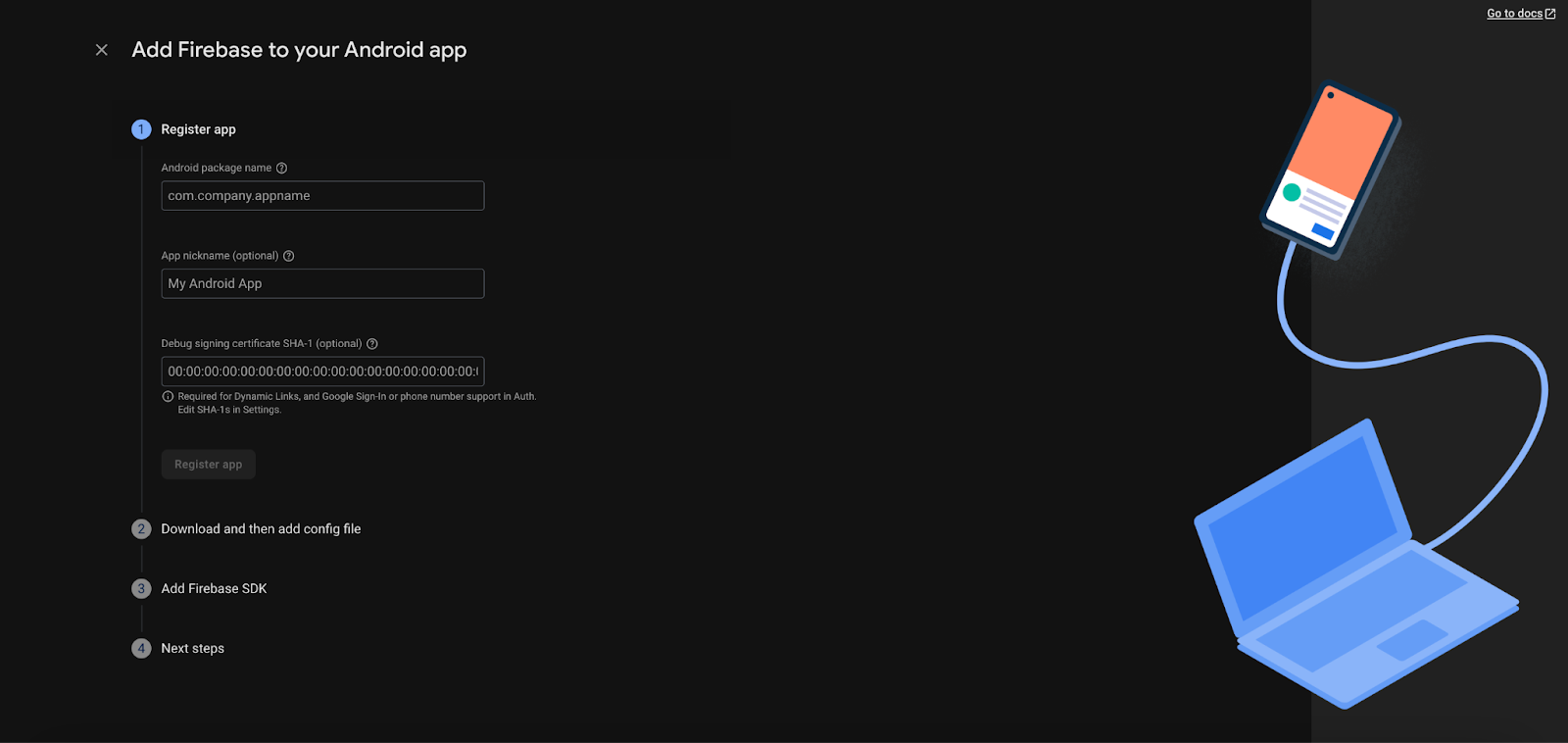Close the Add Firebase setup dialog
Image resolution: width=1568 pixels, height=743 pixels.
[102, 50]
